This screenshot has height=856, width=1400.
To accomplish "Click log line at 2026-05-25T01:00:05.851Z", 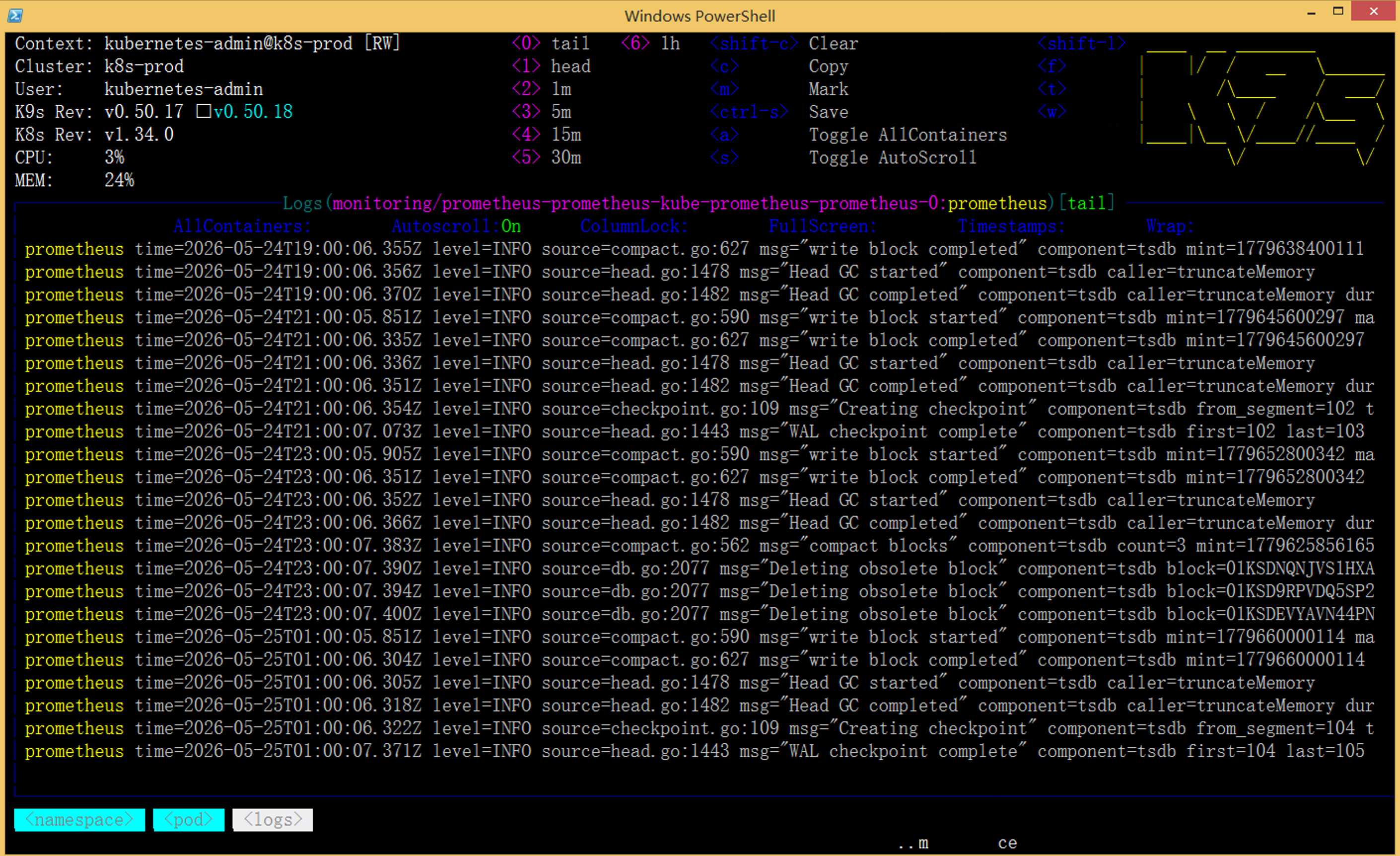I will coord(700,637).
